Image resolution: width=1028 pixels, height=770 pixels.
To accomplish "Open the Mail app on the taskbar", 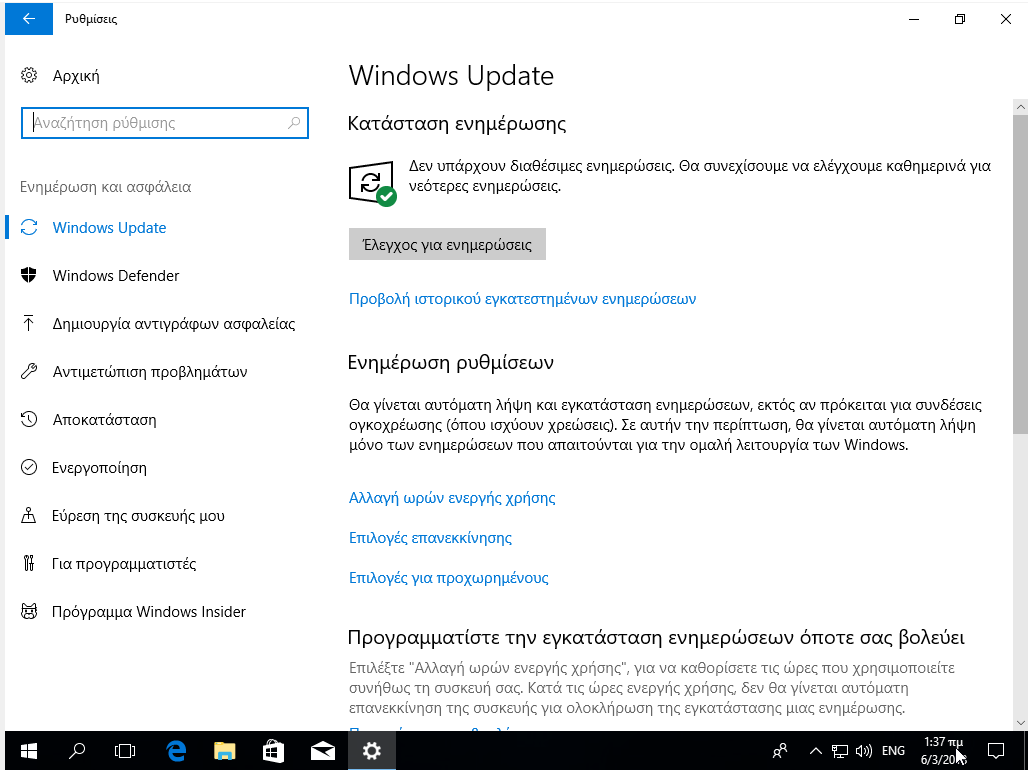I will click(323, 750).
